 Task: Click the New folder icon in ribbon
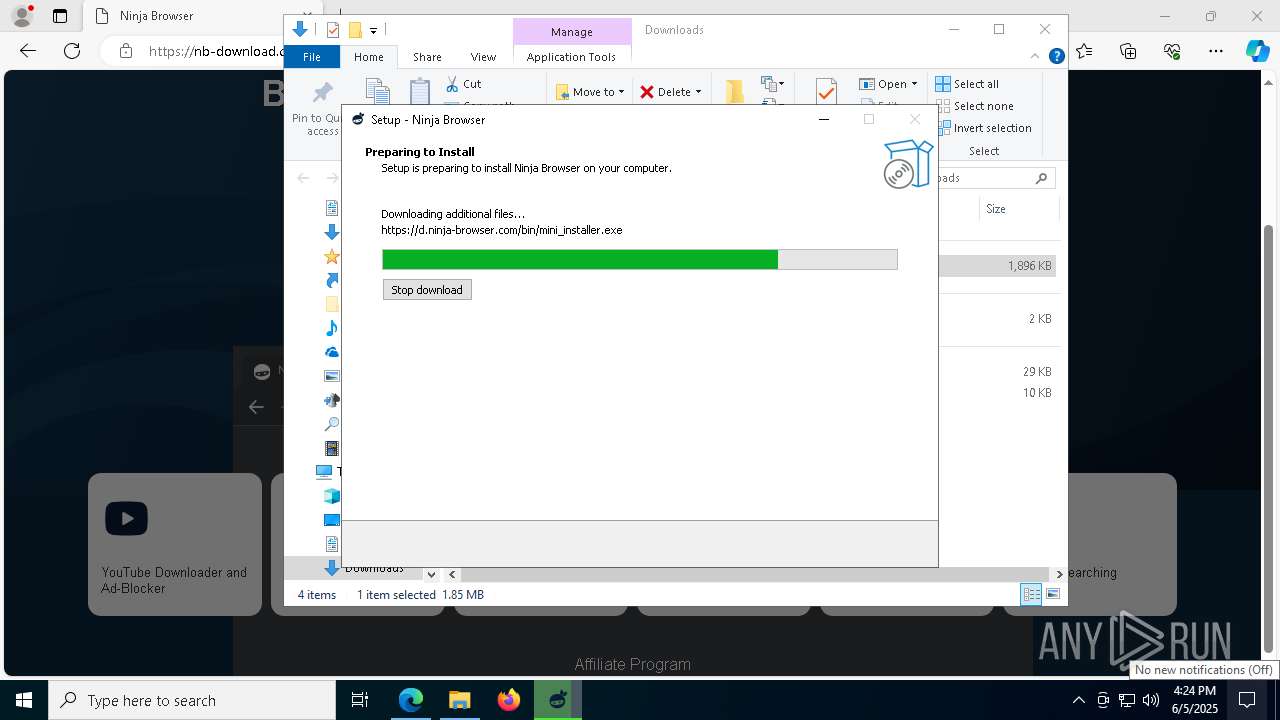[x=735, y=91]
